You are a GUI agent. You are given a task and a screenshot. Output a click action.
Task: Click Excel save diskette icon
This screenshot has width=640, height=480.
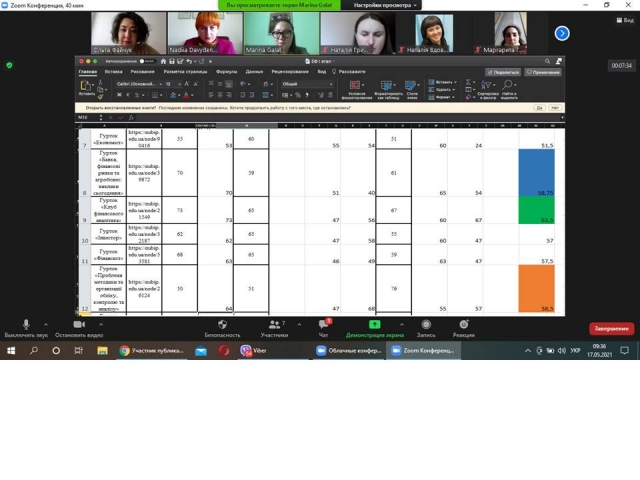coord(172,61)
